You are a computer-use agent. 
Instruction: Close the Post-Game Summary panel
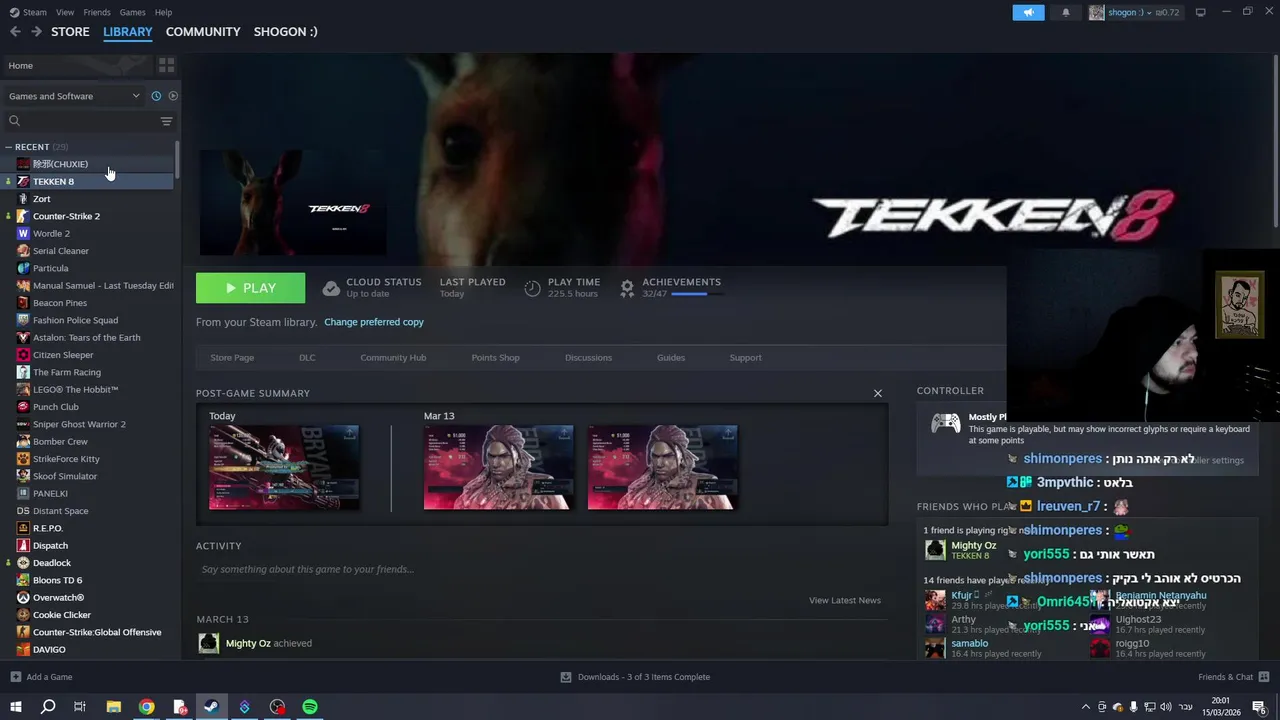878,393
